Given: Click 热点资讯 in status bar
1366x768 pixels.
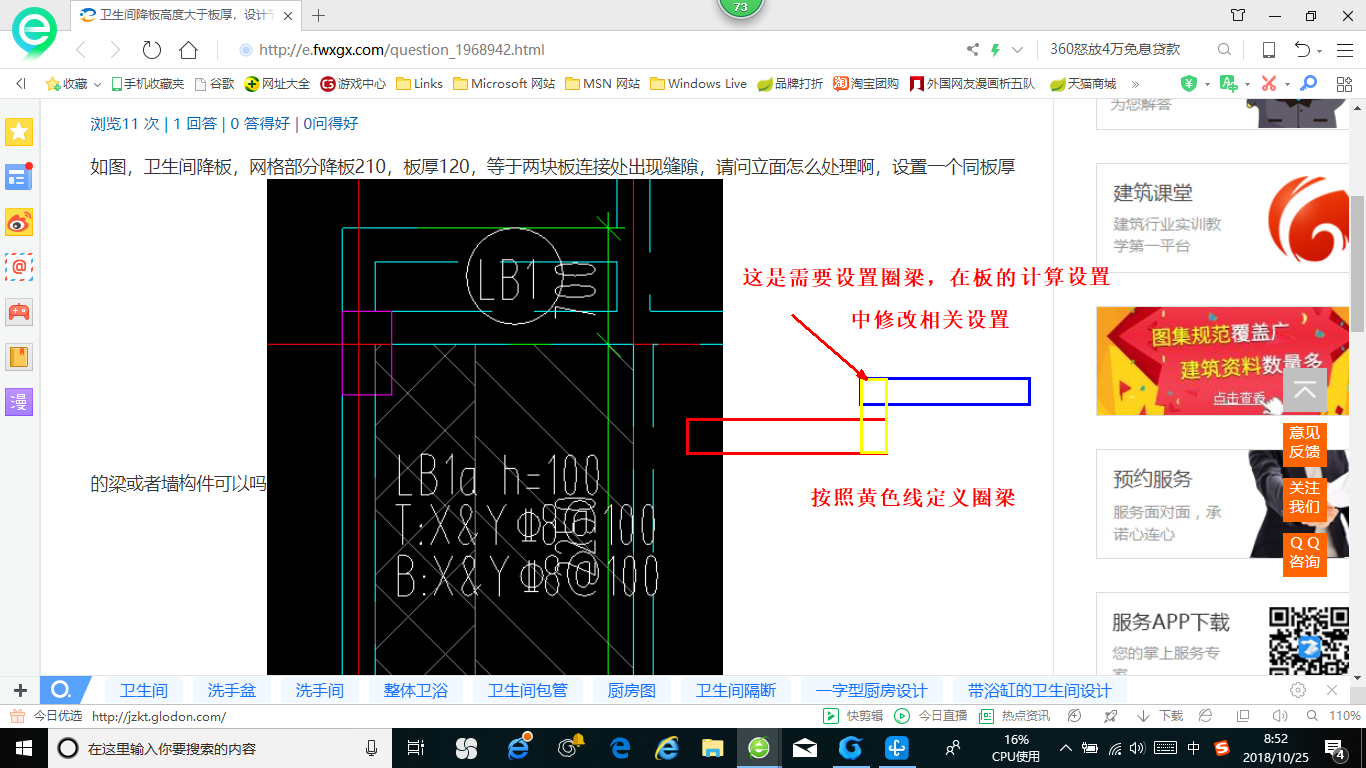Looking at the screenshot, I should pos(1015,716).
